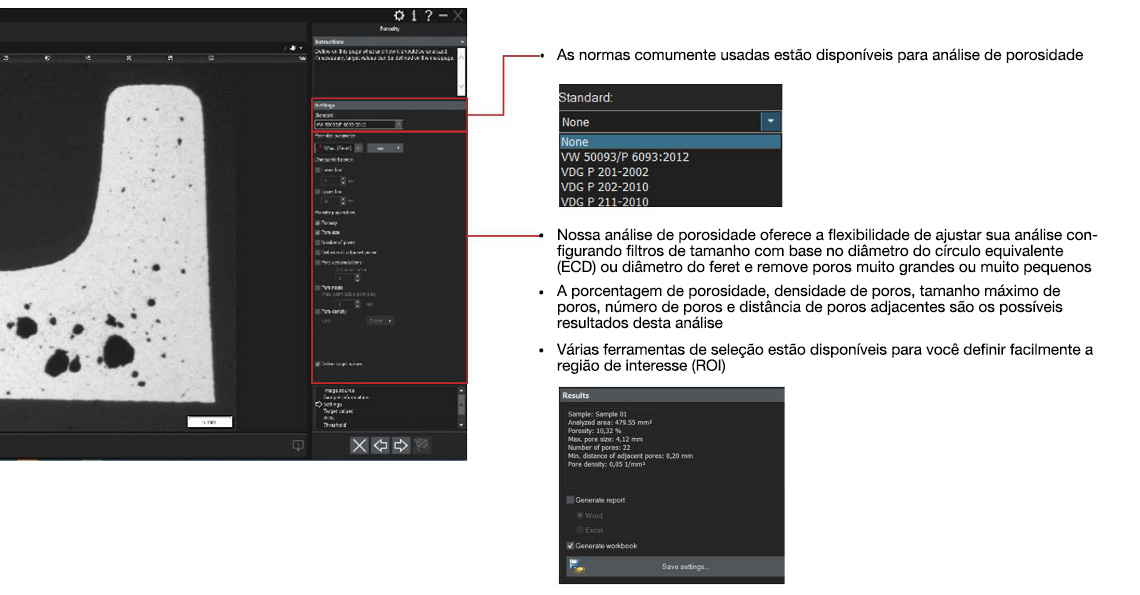Open settings via the gear icon
Screen dimensions: 1140x595
click(x=400, y=15)
